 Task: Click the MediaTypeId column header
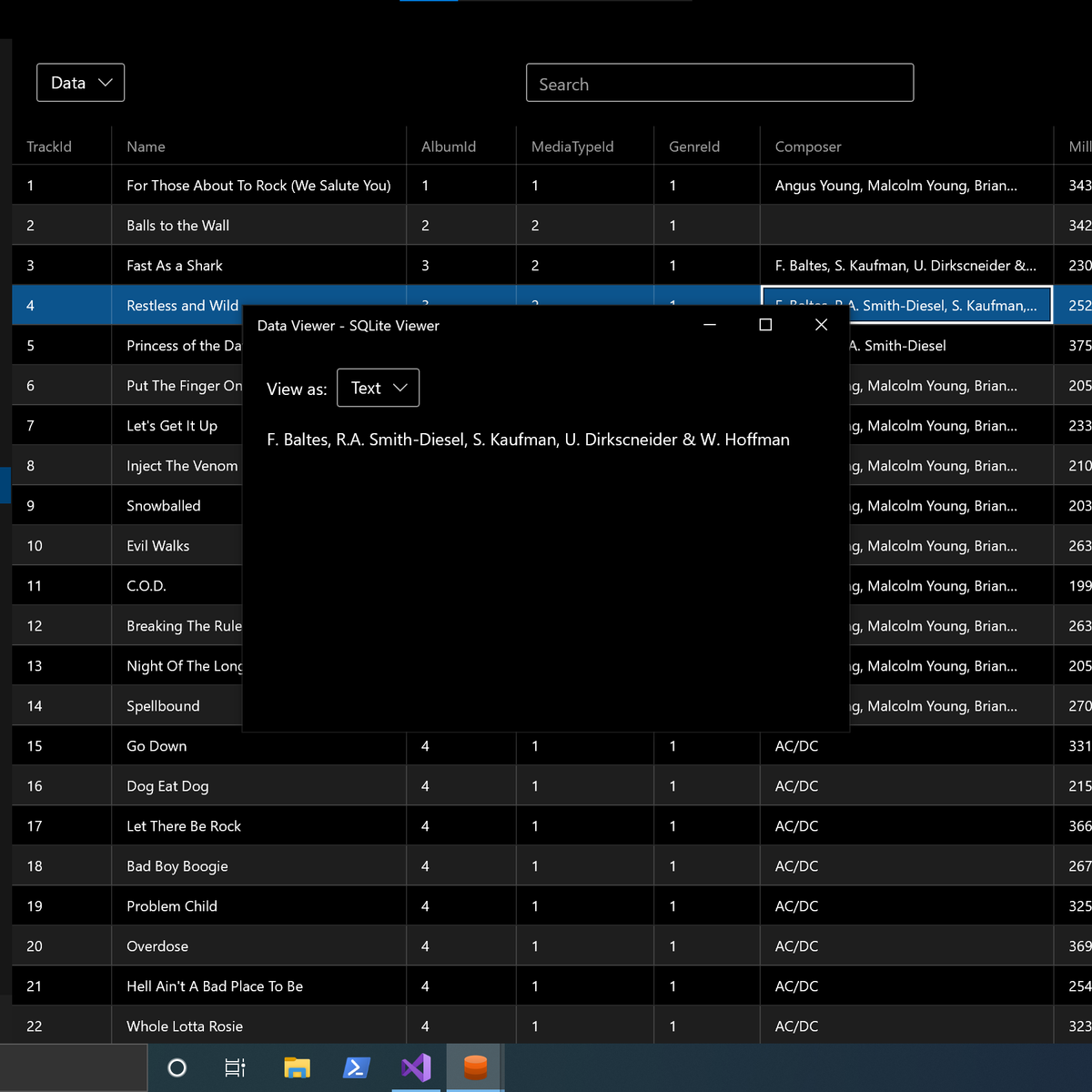pos(572,146)
